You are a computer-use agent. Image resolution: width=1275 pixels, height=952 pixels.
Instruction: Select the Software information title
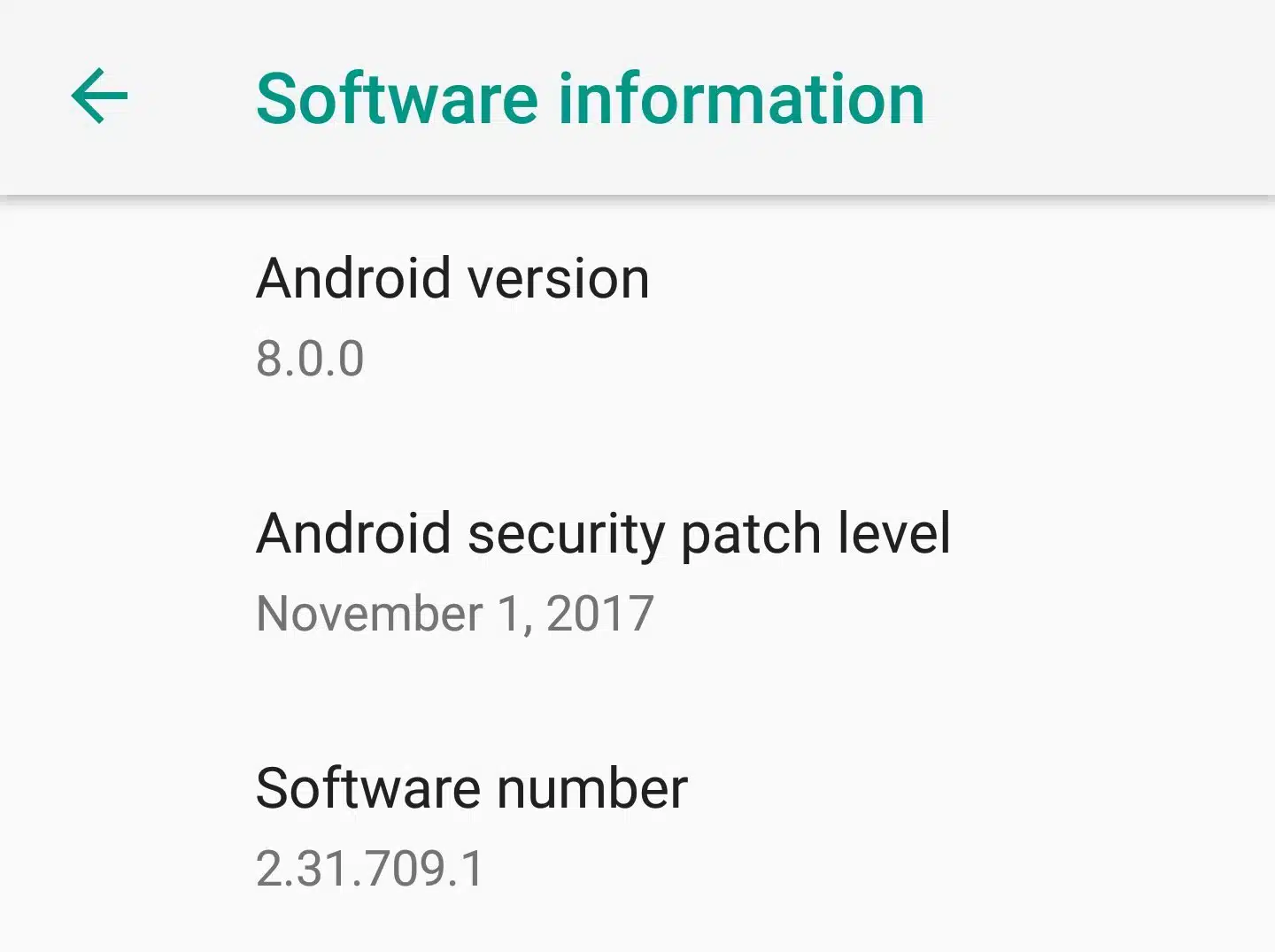point(591,98)
